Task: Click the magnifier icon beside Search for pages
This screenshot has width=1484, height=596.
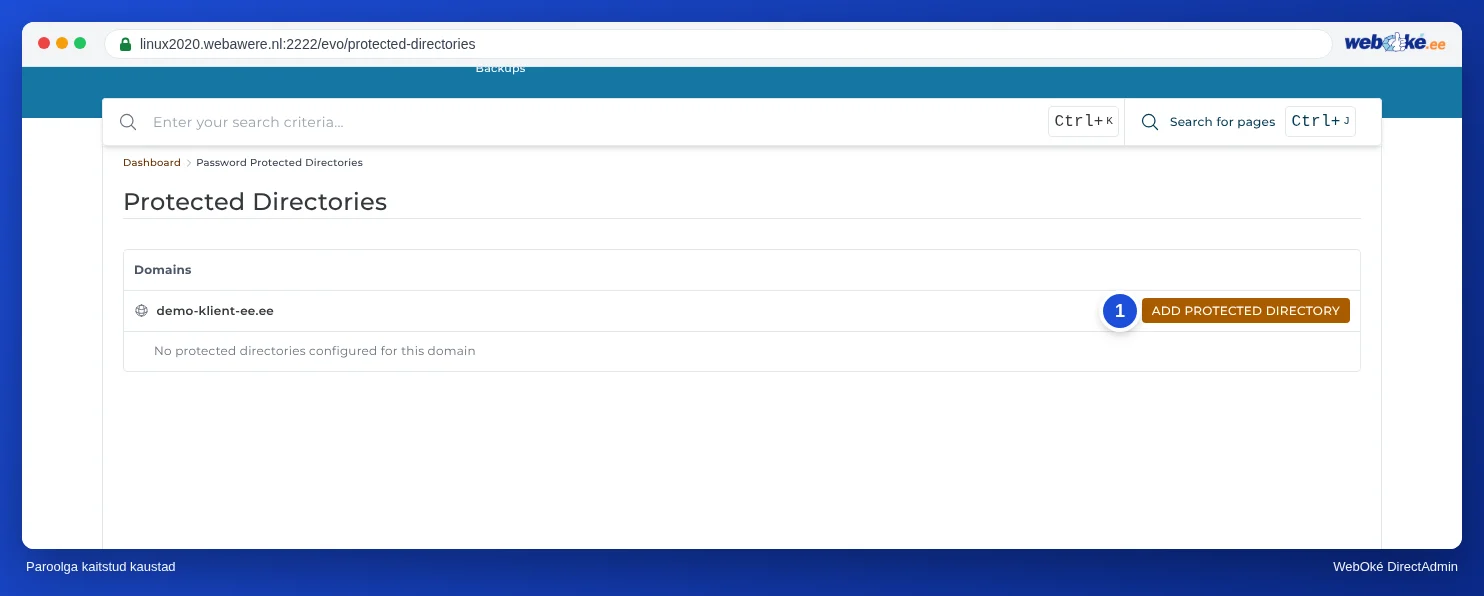Action: point(1150,122)
